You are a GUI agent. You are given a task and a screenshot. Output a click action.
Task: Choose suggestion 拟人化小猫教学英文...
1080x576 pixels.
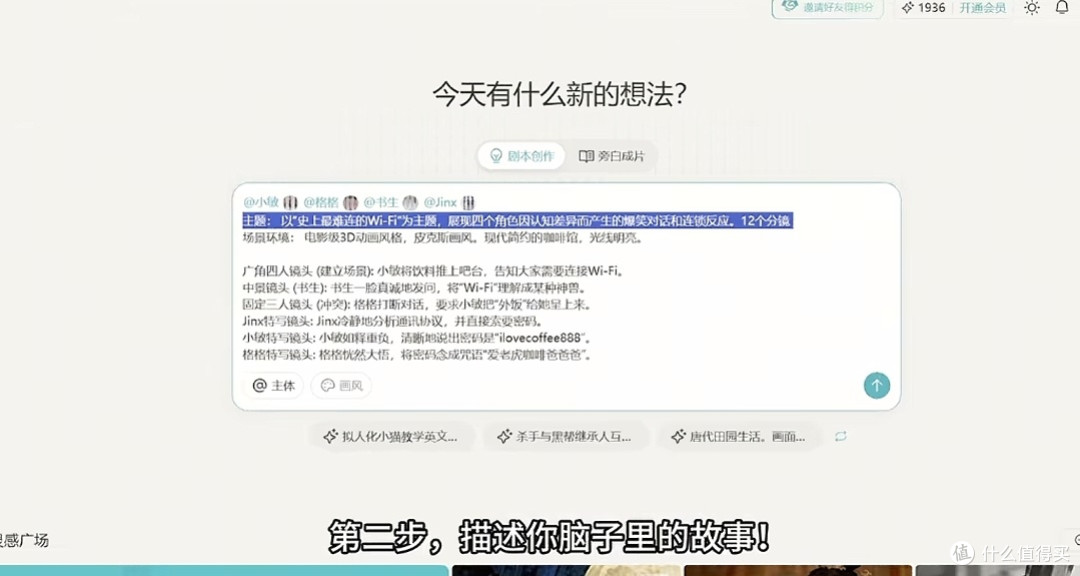(390, 436)
